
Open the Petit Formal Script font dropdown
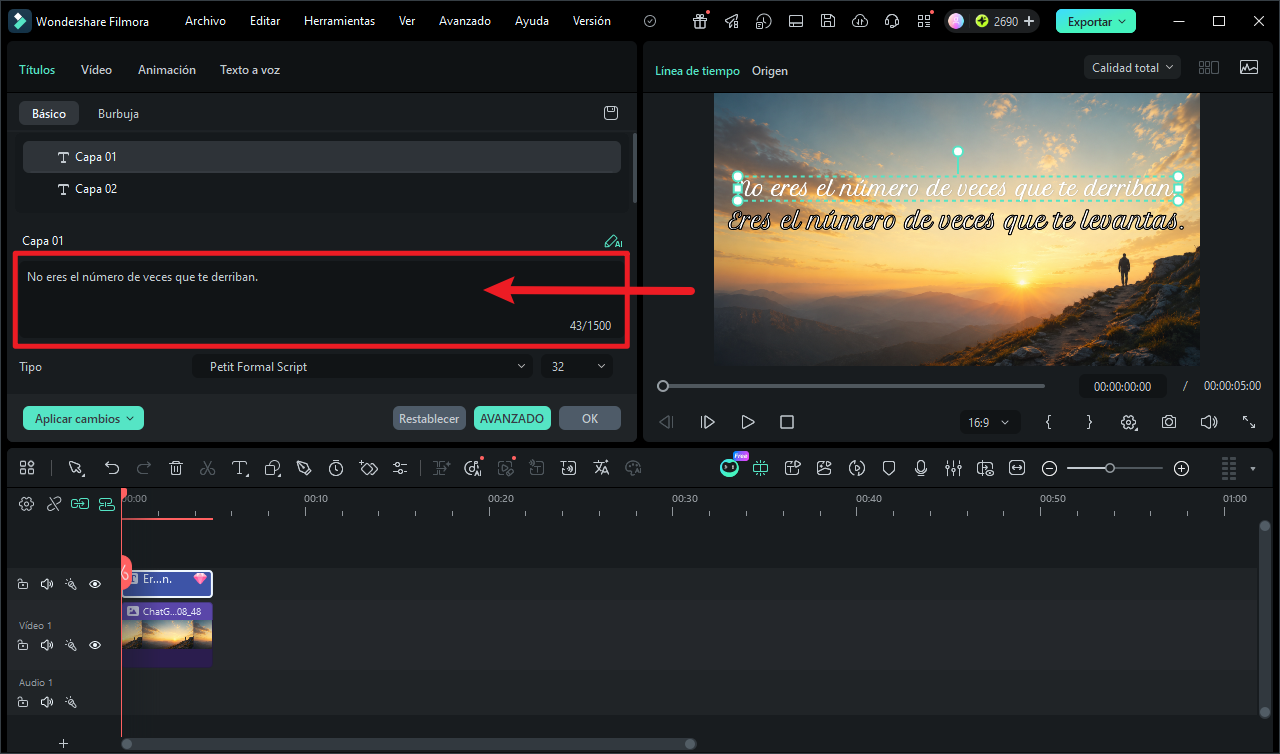pos(362,367)
